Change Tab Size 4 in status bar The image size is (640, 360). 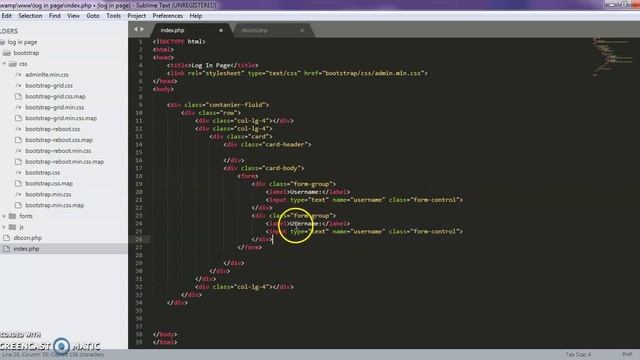point(578,355)
